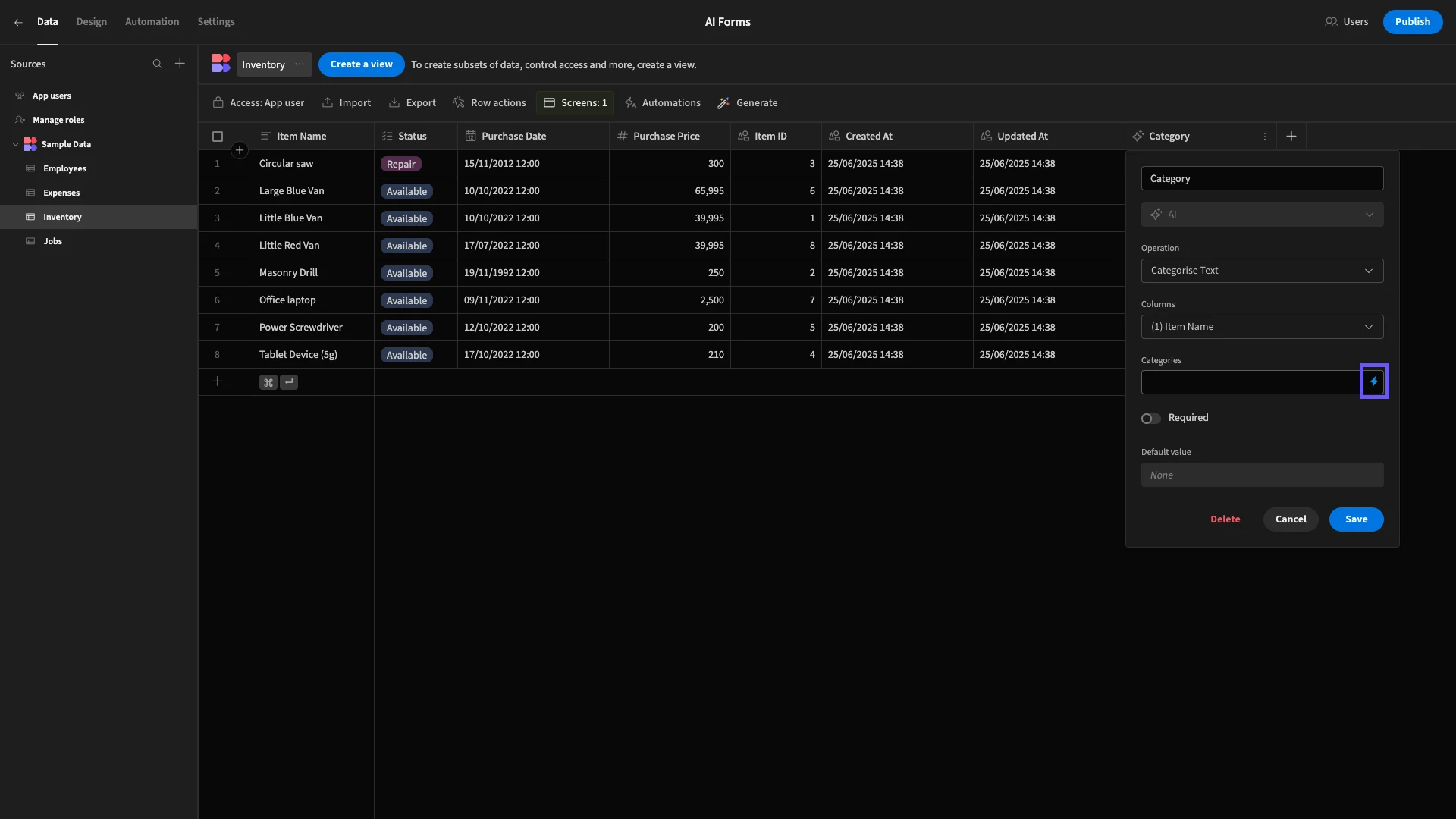The width and height of the screenshot is (1456, 819).
Task: Click the Generate toolbar button
Action: (747, 103)
